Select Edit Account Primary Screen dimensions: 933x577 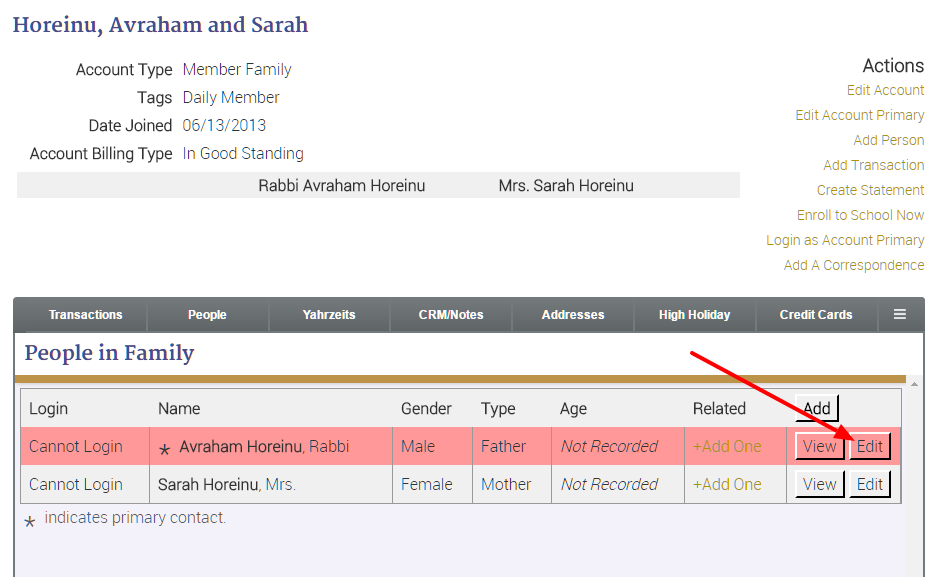(x=860, y=115)
